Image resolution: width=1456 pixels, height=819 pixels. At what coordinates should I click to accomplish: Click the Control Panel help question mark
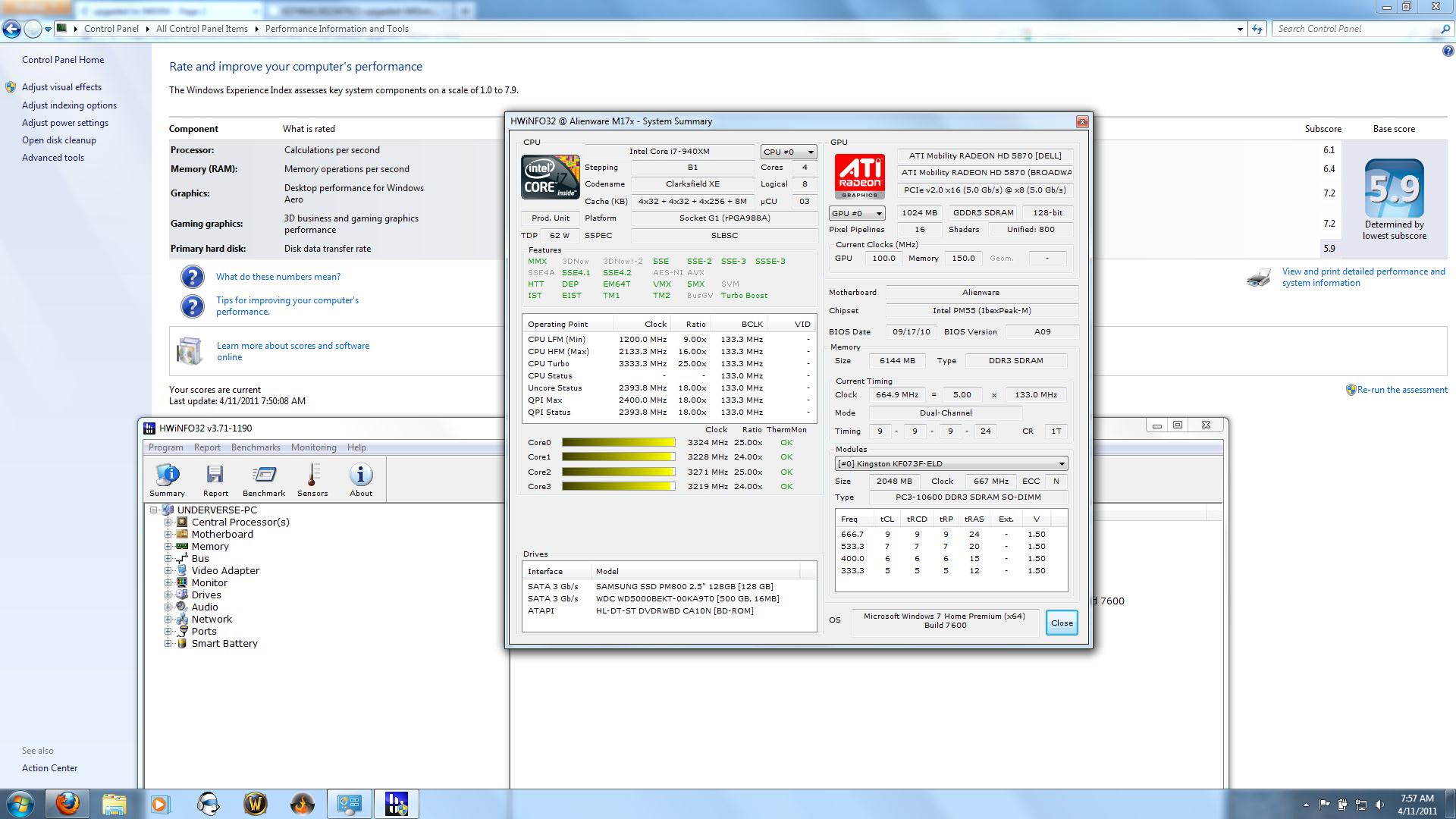pyautogui.click(x=1448, y=52)
